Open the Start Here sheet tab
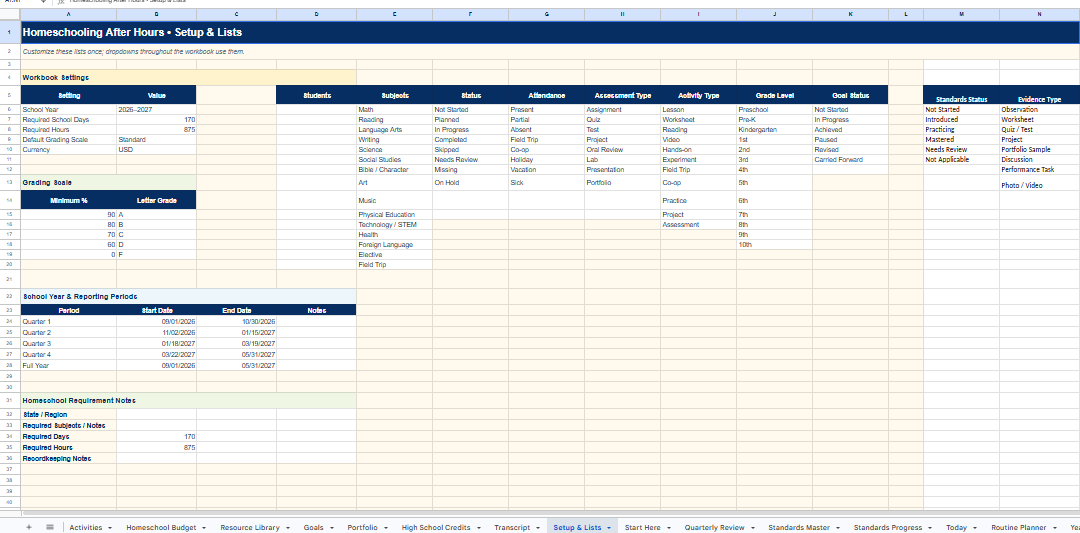 tap(642, 527)
